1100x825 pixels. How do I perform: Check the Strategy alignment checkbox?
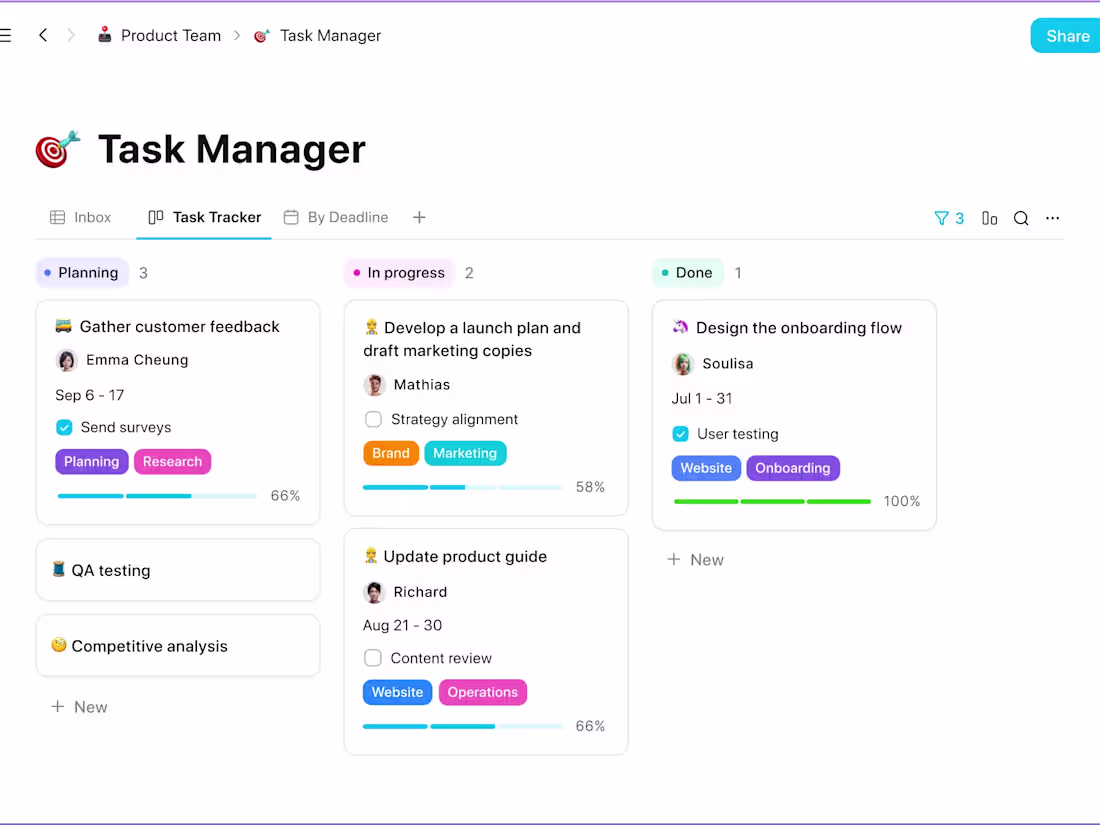pos(373,419)
